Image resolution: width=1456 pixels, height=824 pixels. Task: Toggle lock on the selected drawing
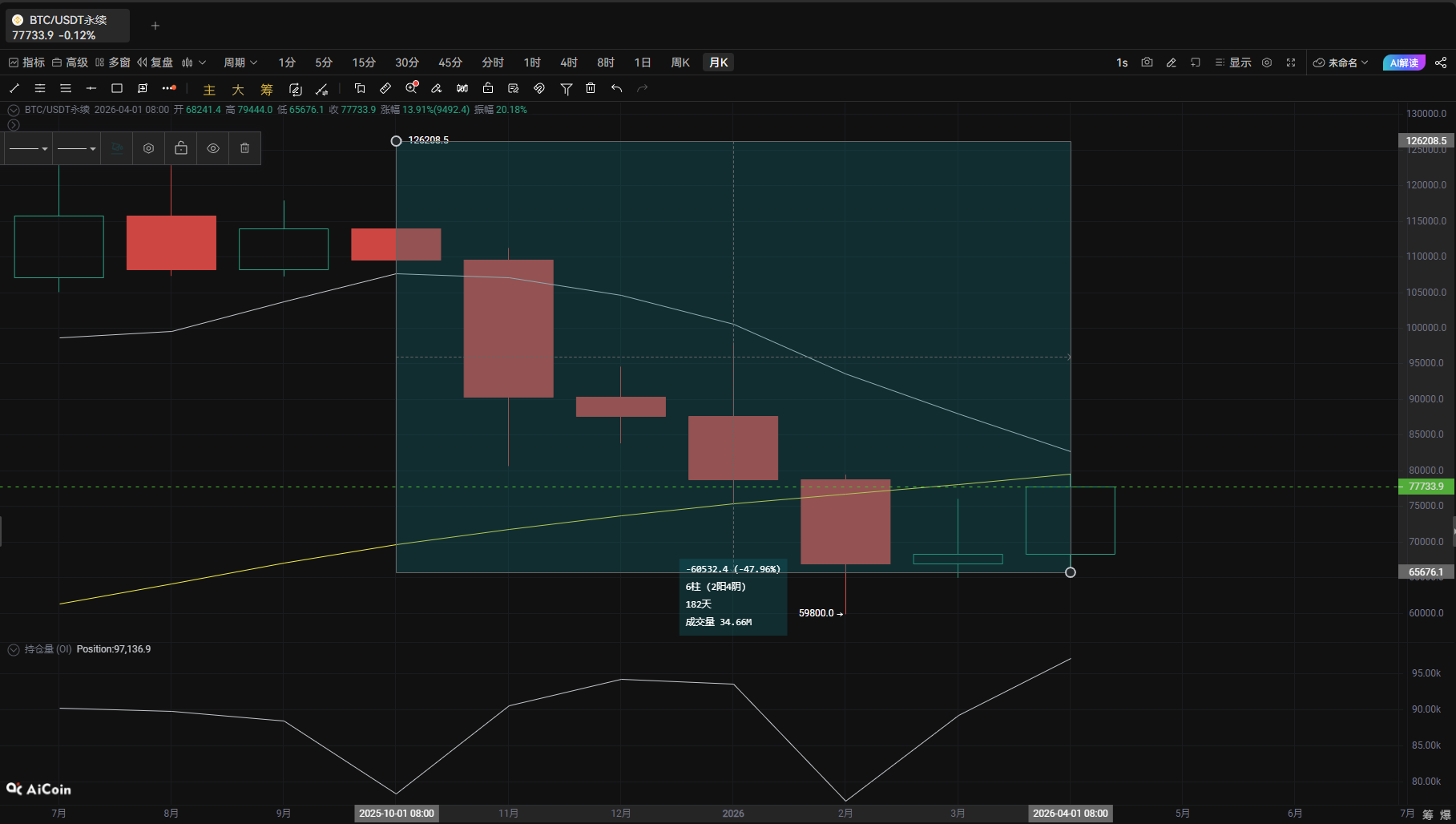pyautogui.click(x=181, y=148)
